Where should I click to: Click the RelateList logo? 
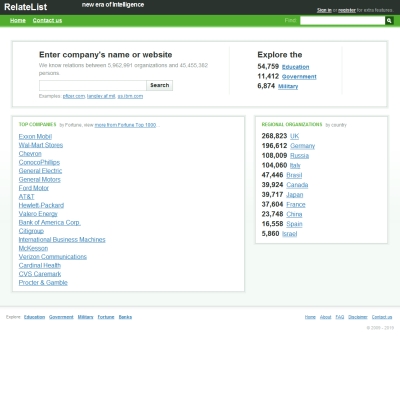[x=26, y=7]
